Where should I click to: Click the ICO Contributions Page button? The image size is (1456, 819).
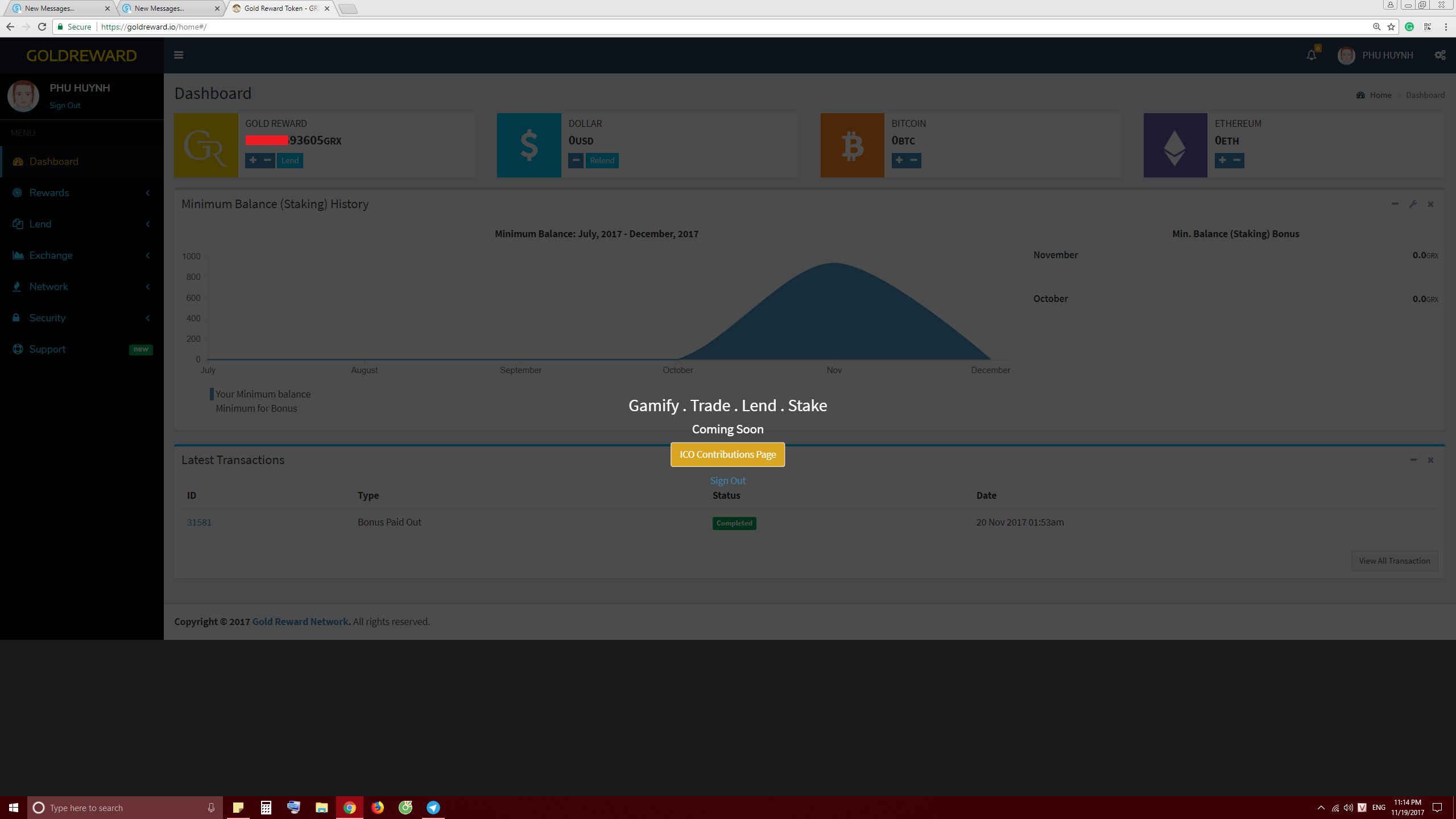(x=728, y=455)
